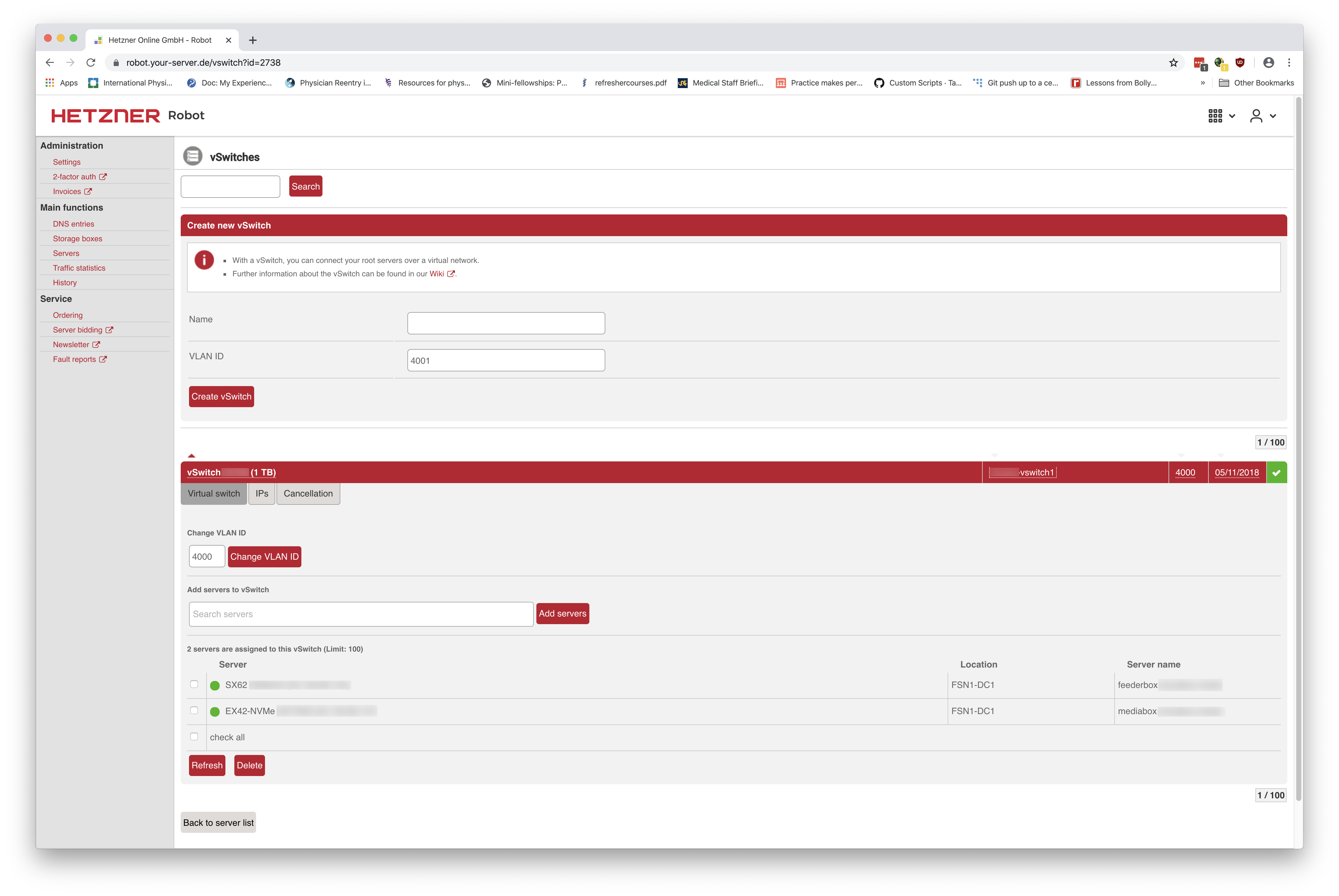Click the Search servers input field
The height and width of the screenshot is (896, 1339).
pyautogui.click(x=361, y=614)
